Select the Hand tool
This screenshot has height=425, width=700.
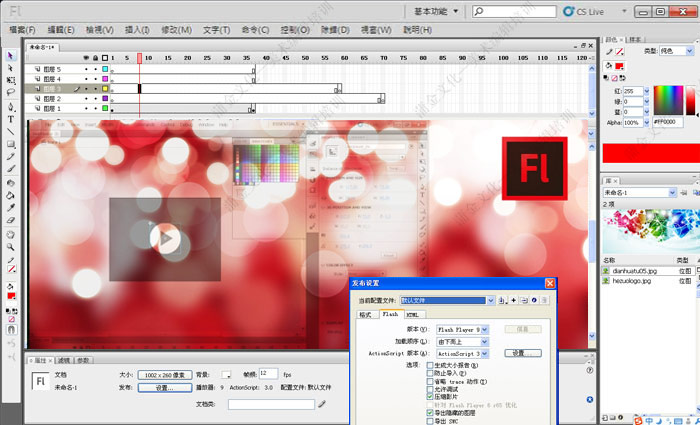click(x=11, y=235)
